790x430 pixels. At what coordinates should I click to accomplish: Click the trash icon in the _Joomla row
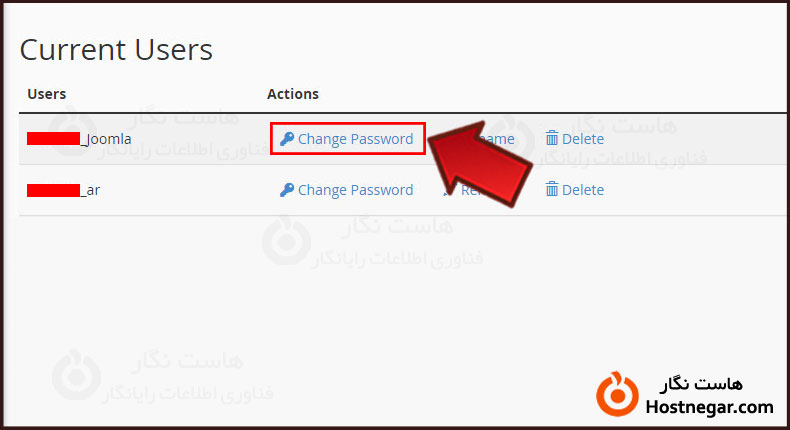[551, 139]
